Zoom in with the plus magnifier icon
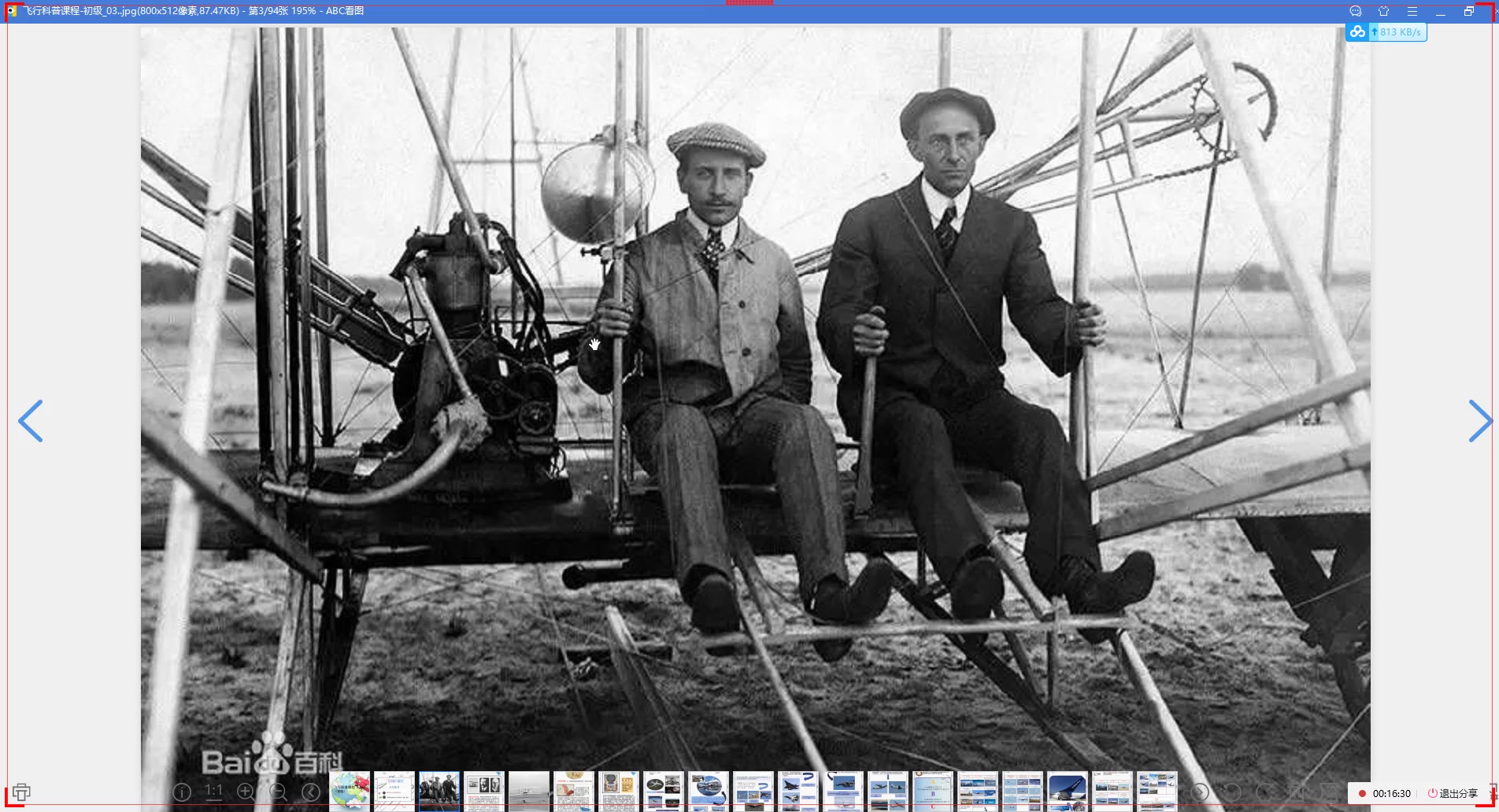The image size is (1499, 812). [x=246, y=792]
